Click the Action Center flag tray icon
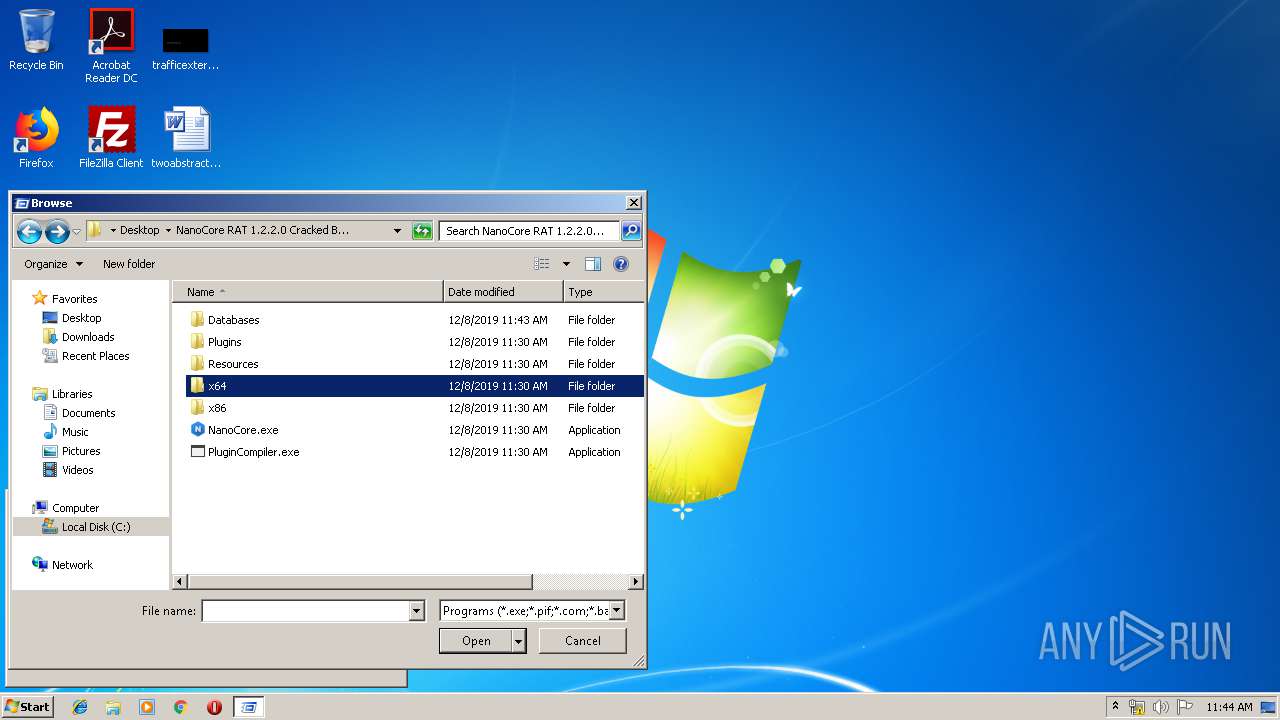The height and width of the screenshot is (720, 1280). [x=1184, y=707]
